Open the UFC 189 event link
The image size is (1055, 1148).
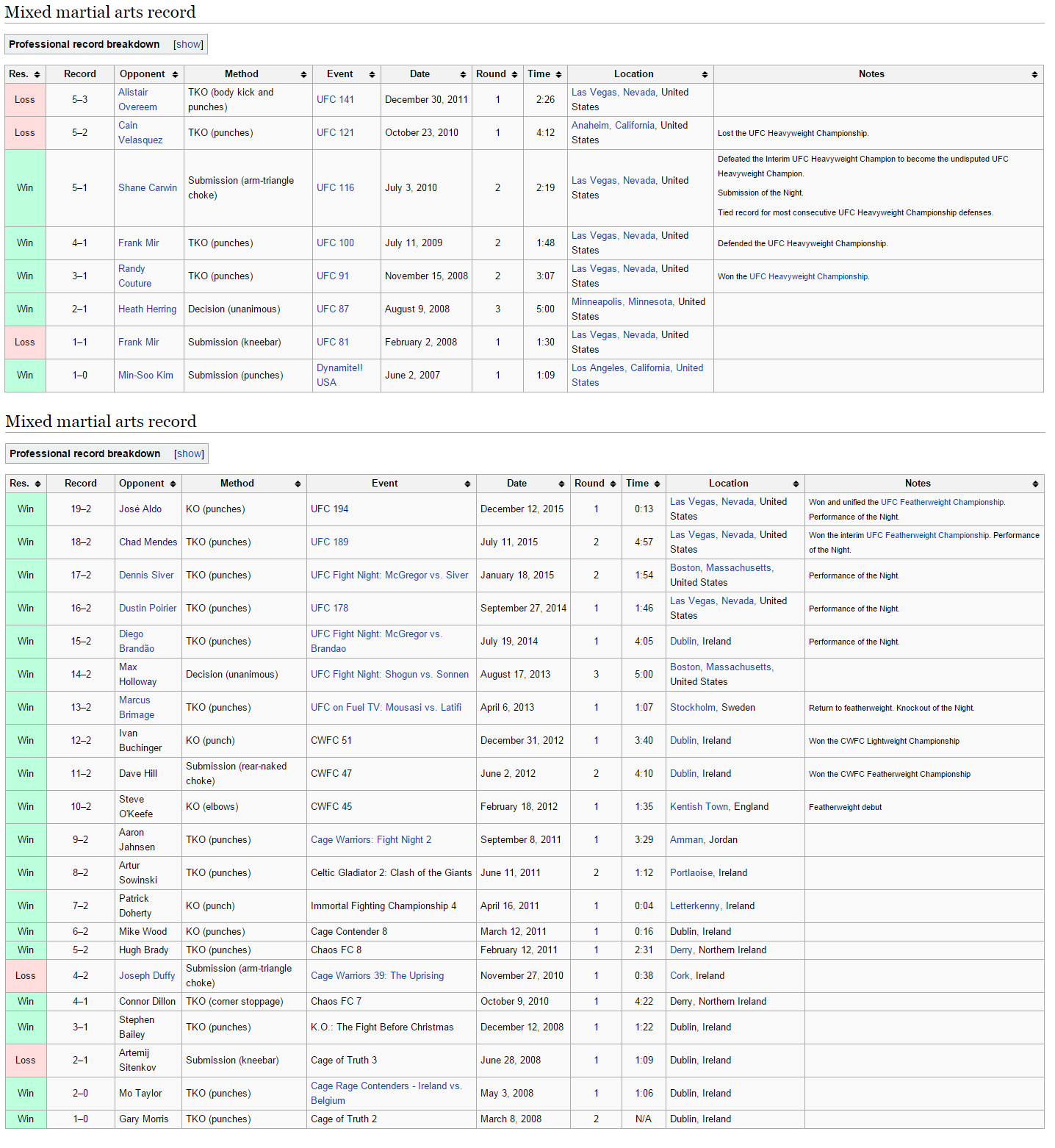(329, 542)
